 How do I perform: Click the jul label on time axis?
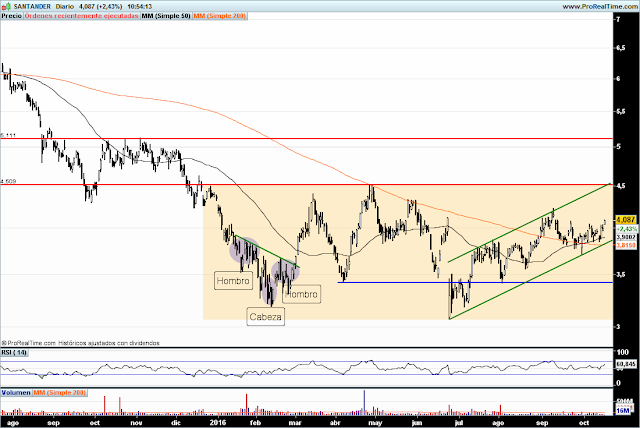click(459, 423)
